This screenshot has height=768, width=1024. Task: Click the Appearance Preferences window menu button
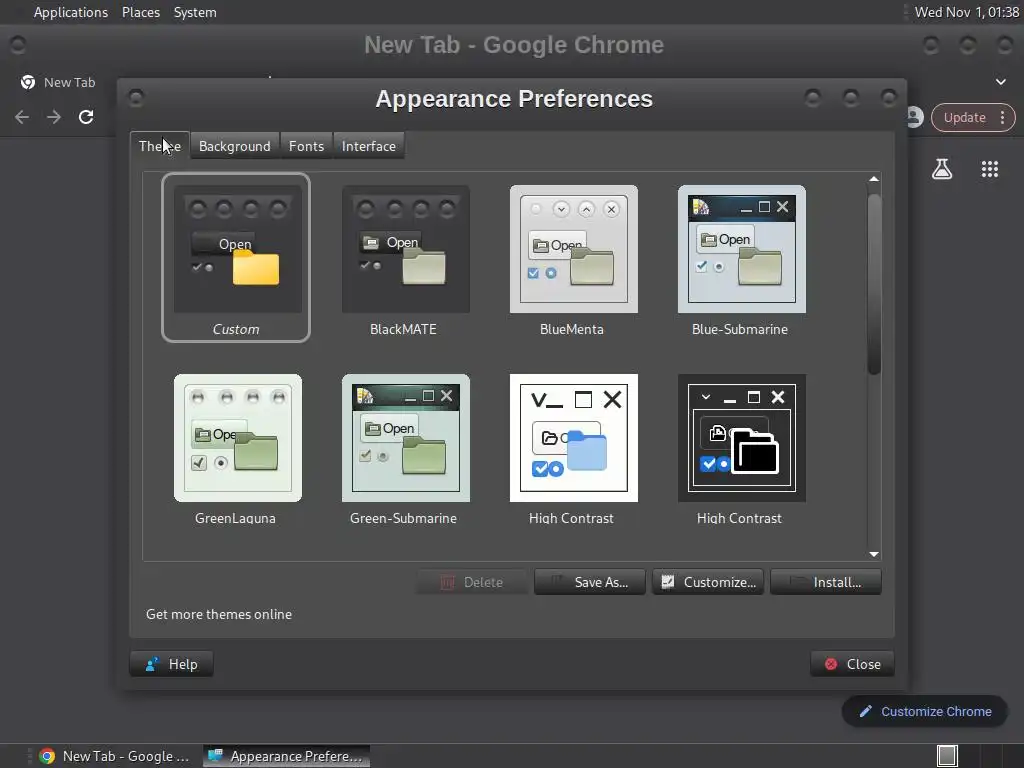coord(136,98)
